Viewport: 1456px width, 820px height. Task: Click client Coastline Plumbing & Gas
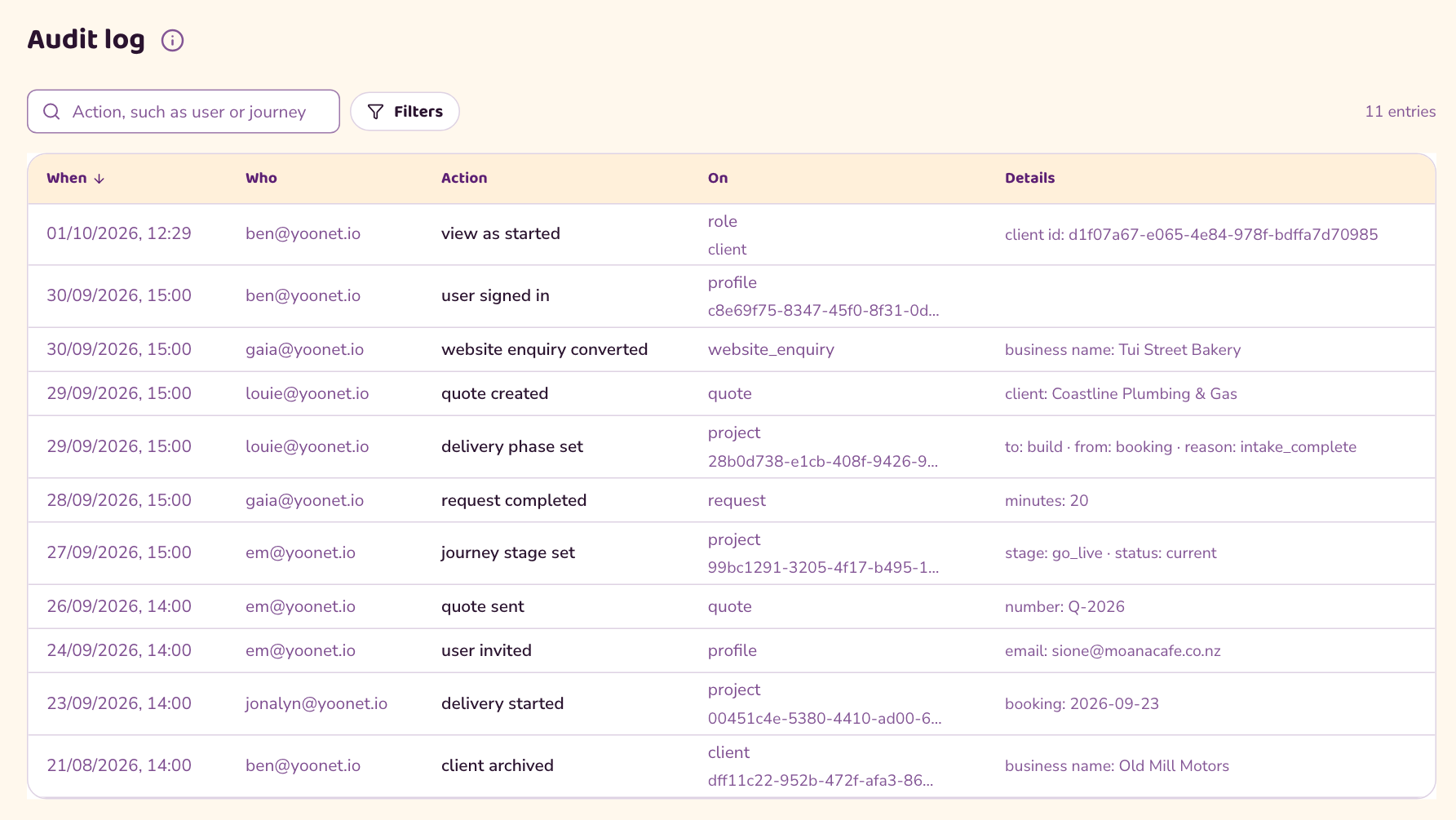(x=1121, y=394)
